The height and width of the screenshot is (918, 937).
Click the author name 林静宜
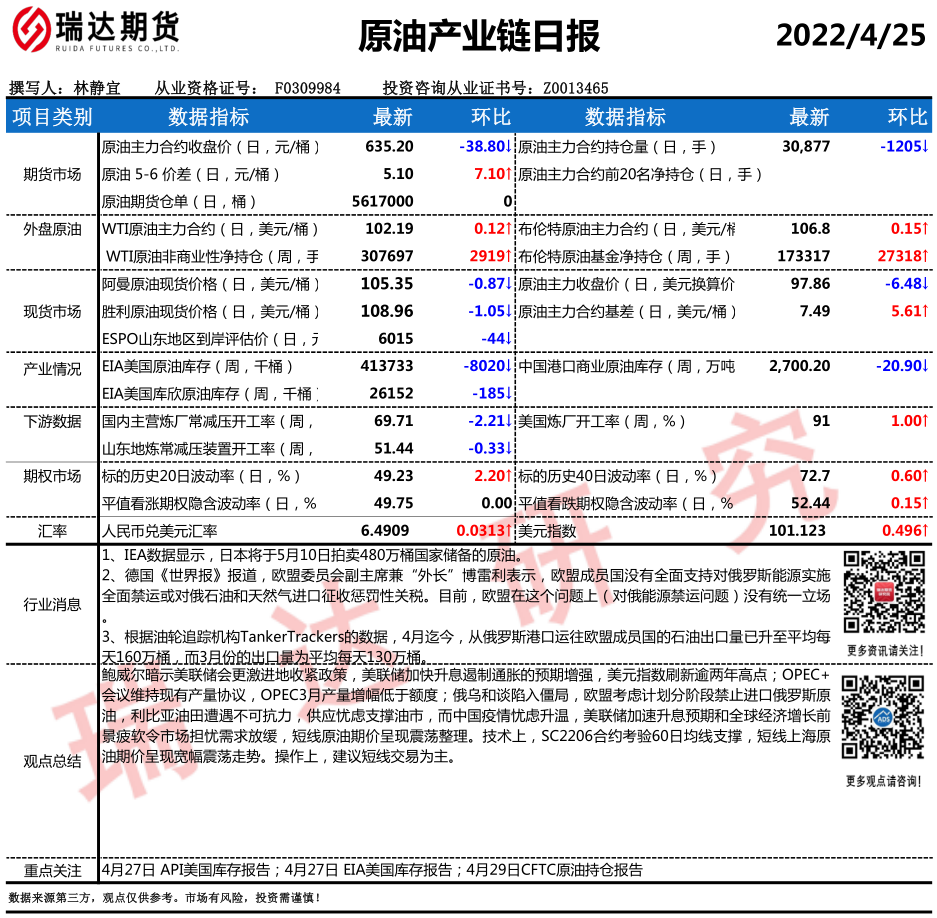[97, 88]
